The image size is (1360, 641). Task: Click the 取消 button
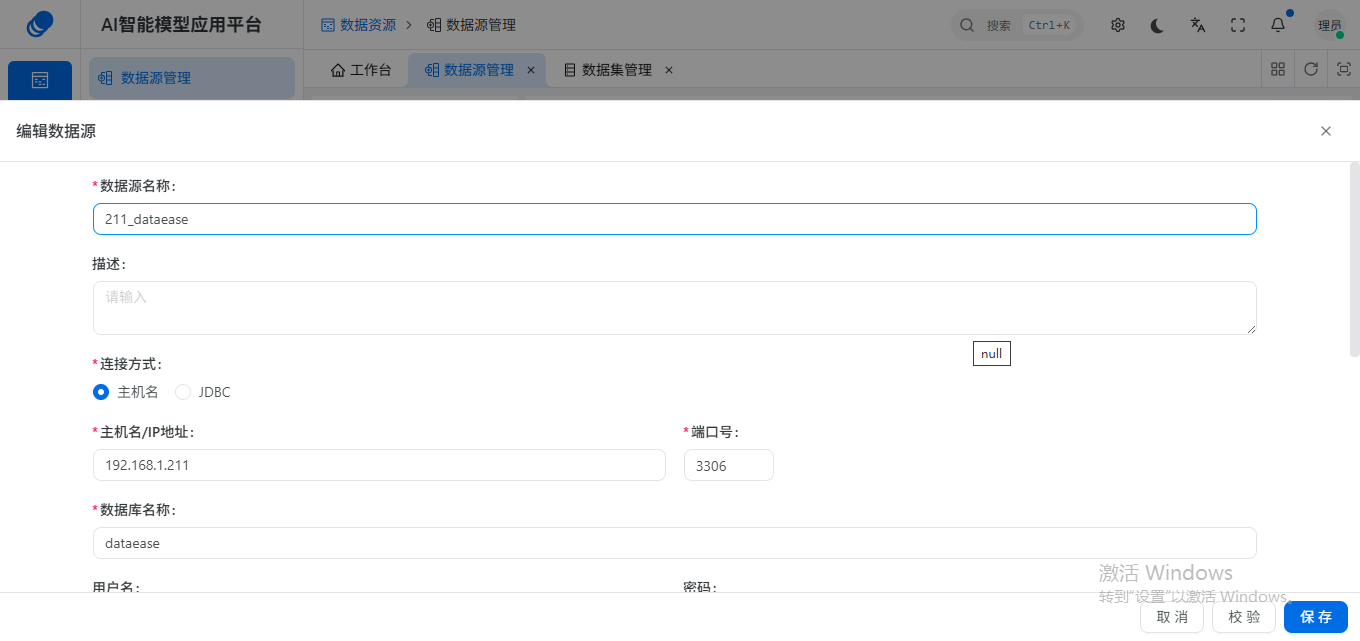(1172, 617)
